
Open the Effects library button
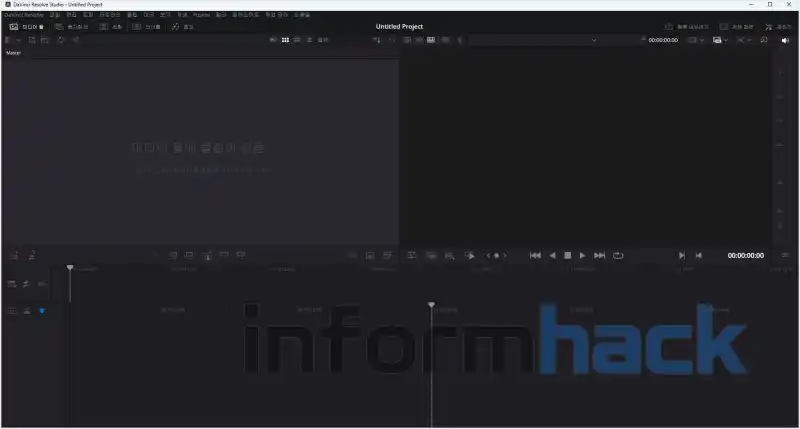click(x=181, y=27)
